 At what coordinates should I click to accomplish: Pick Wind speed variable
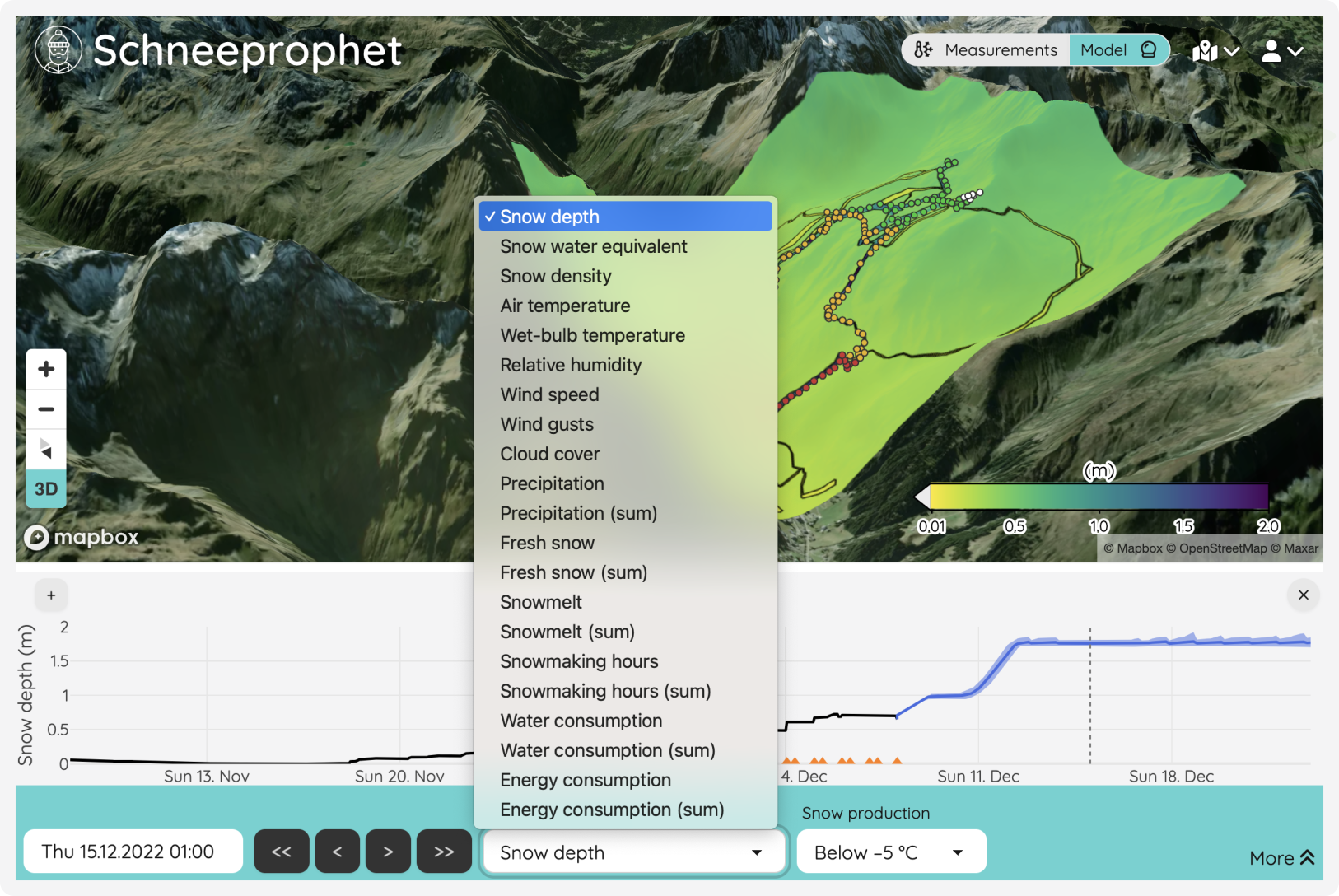point(626,394)
